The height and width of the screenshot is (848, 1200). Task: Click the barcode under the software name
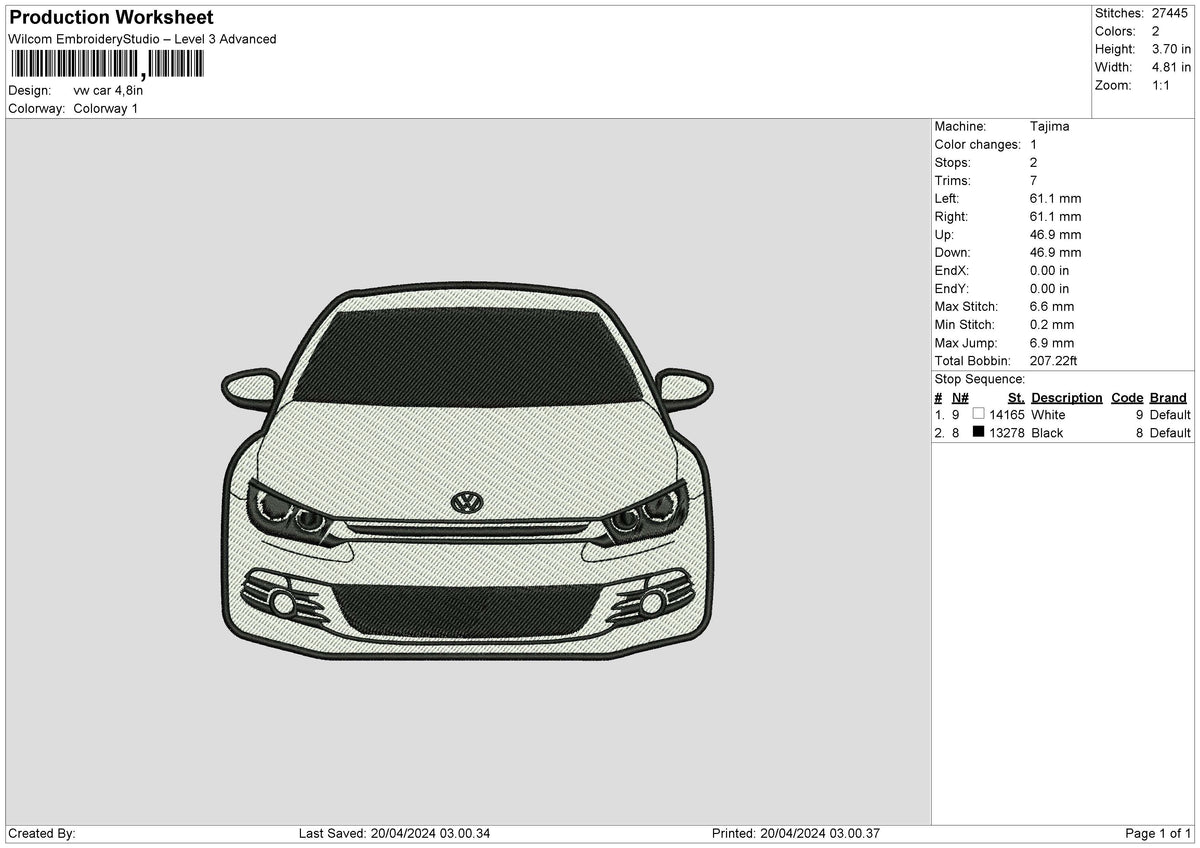point(107,65)
